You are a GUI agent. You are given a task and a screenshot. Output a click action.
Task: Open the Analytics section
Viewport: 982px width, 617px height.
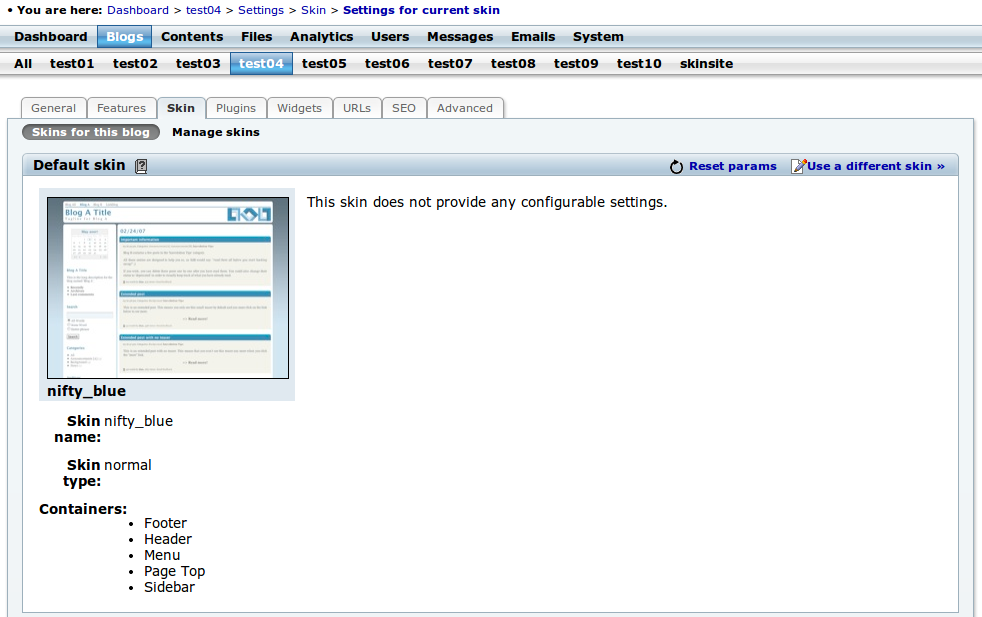coord(322,37)
